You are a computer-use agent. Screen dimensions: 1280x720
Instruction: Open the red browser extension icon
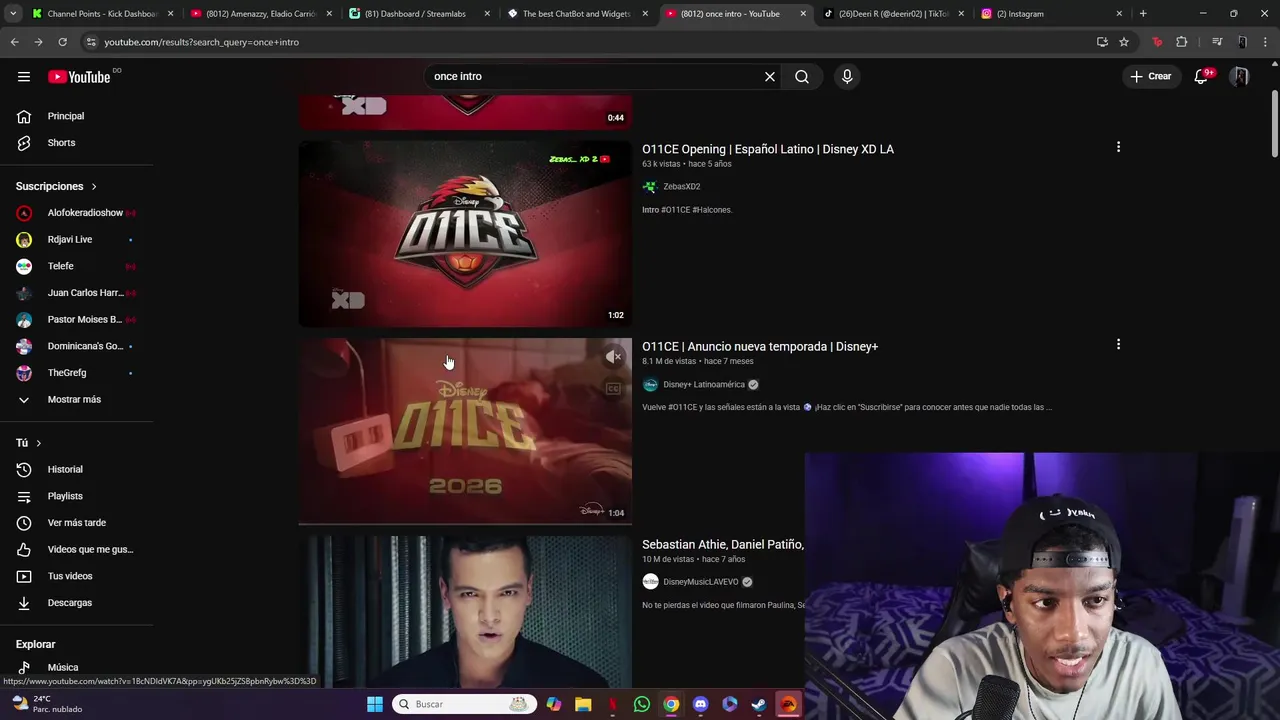(1157, 42)
